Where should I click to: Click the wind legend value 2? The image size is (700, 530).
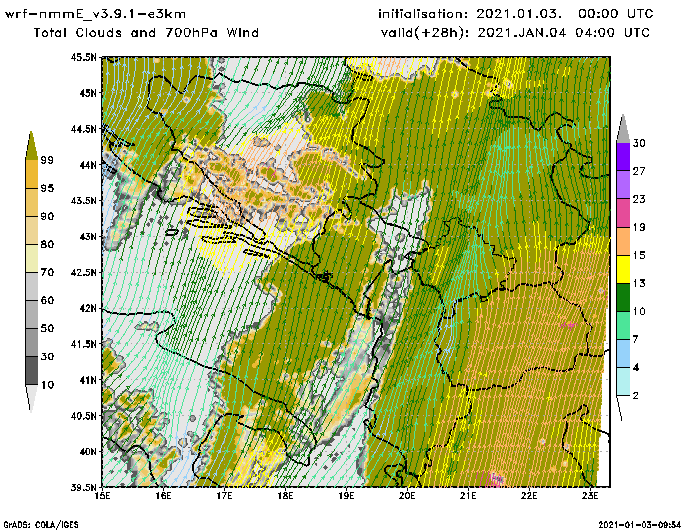(x=636, y=395)
